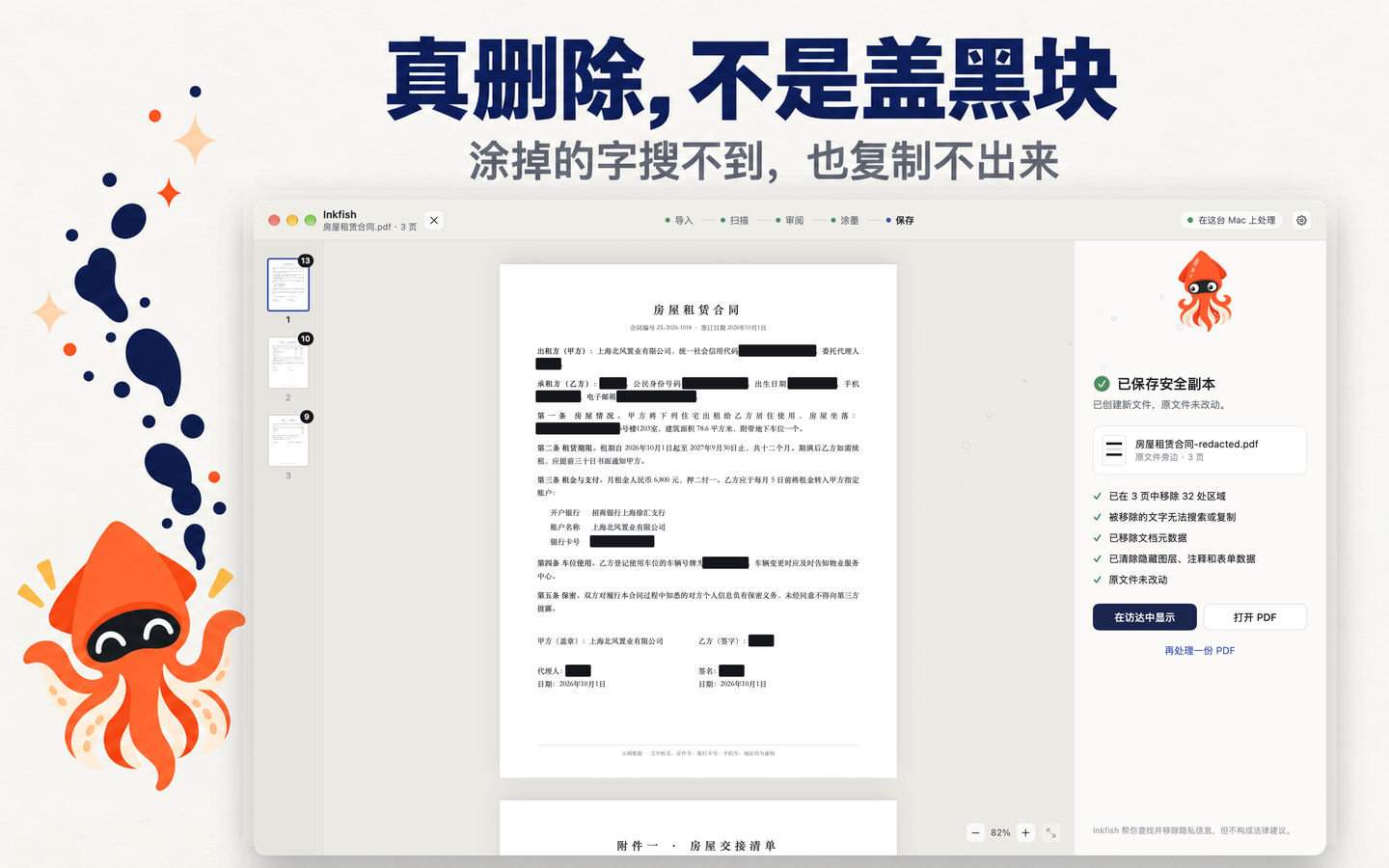The image size is (1389, 868).
Task: Select the page 2 thumbnail
Action: (288, 363)
